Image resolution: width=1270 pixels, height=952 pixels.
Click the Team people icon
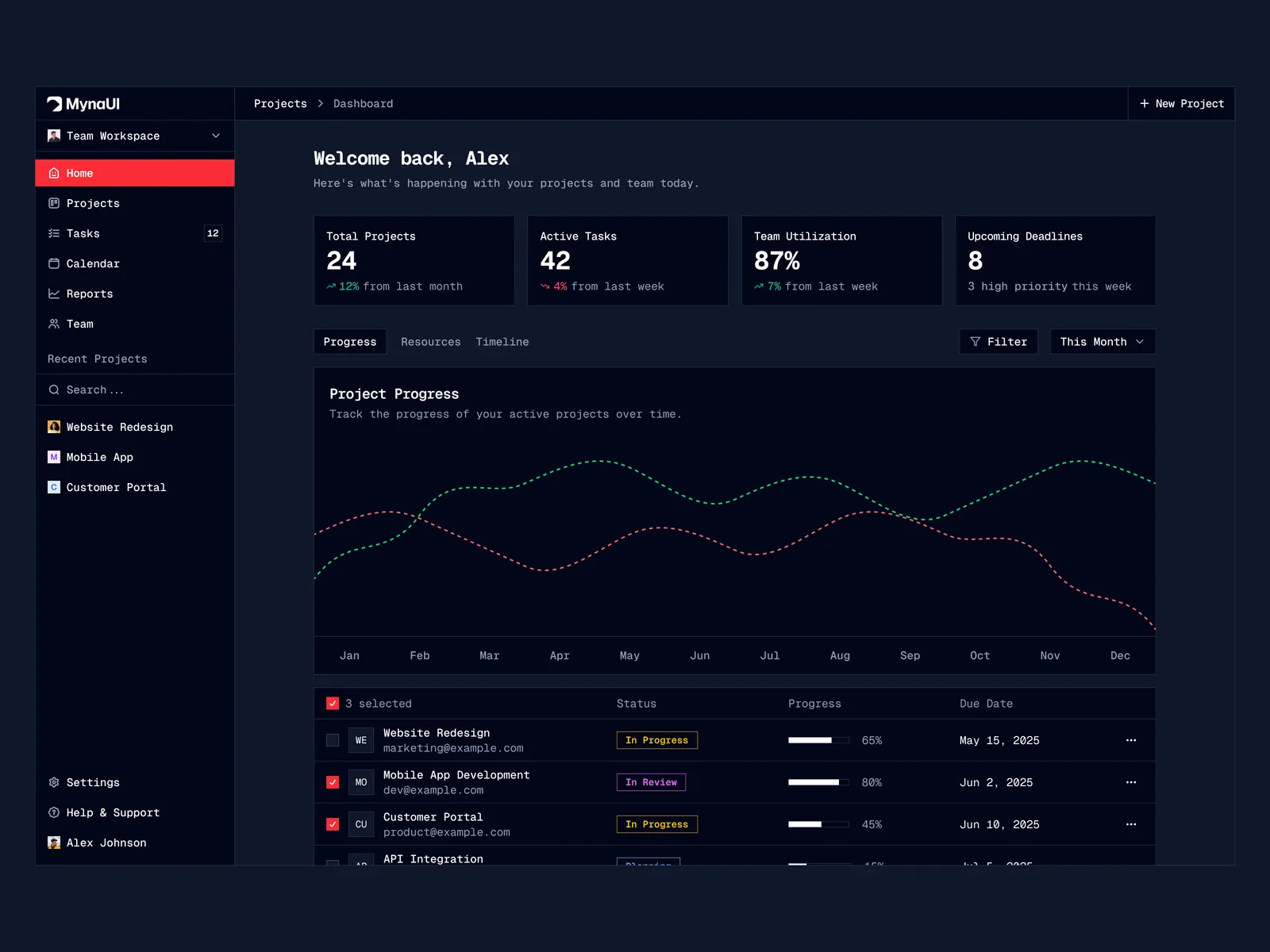click(54, 324)
